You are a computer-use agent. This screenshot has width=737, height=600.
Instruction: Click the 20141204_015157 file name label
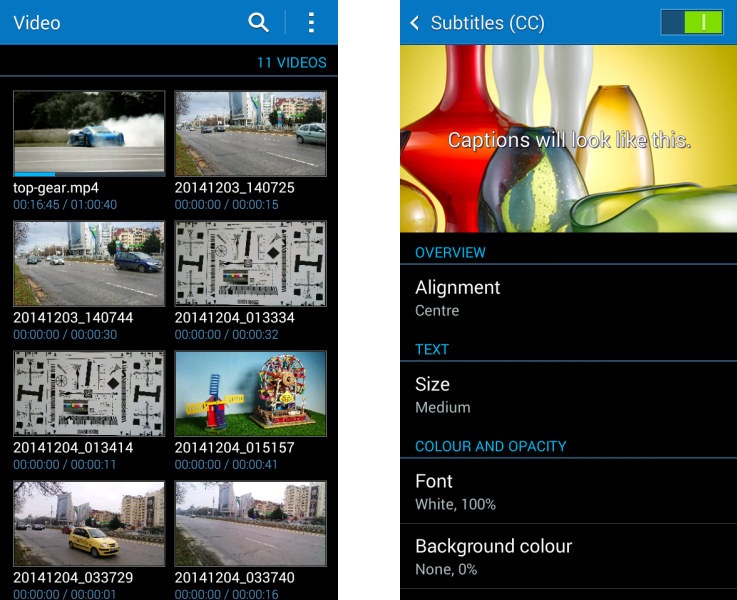[235, 448]
